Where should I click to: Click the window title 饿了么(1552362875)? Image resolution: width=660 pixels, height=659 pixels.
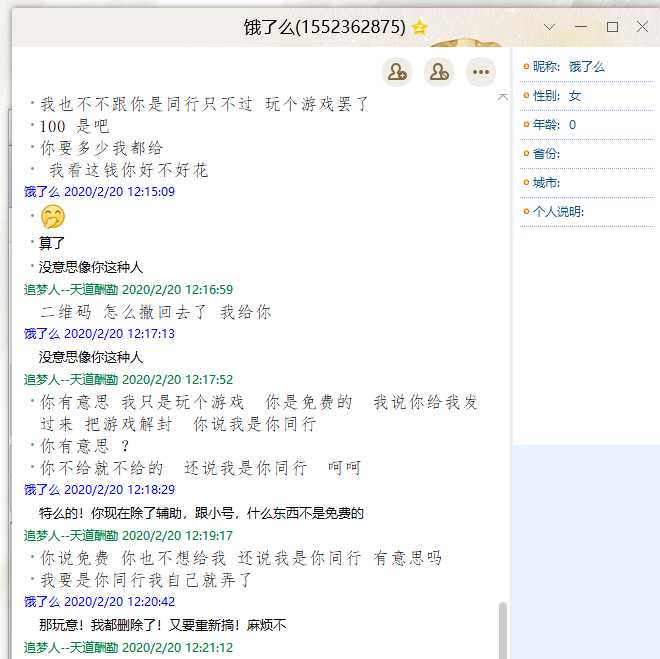[325, 27]
